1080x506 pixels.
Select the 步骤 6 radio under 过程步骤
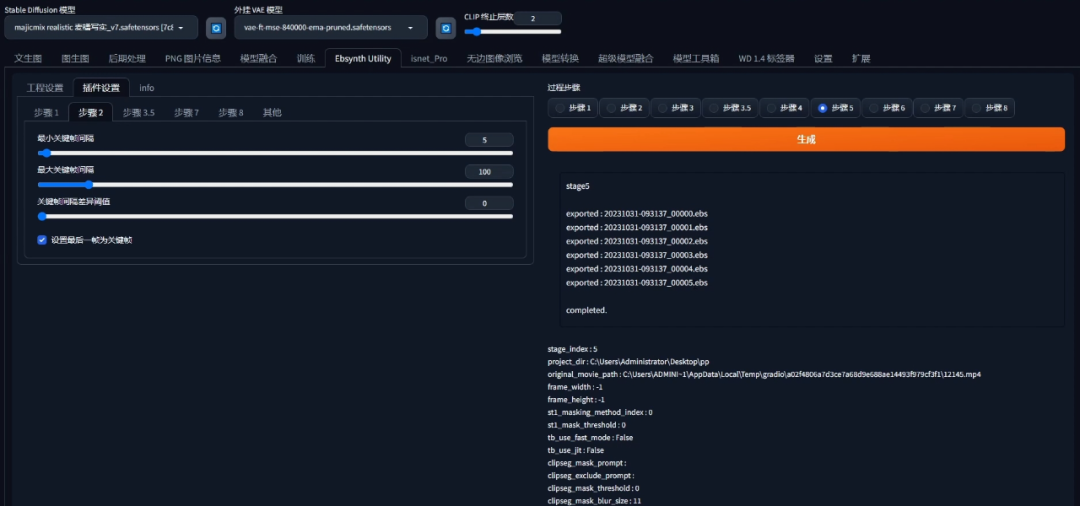887,108
